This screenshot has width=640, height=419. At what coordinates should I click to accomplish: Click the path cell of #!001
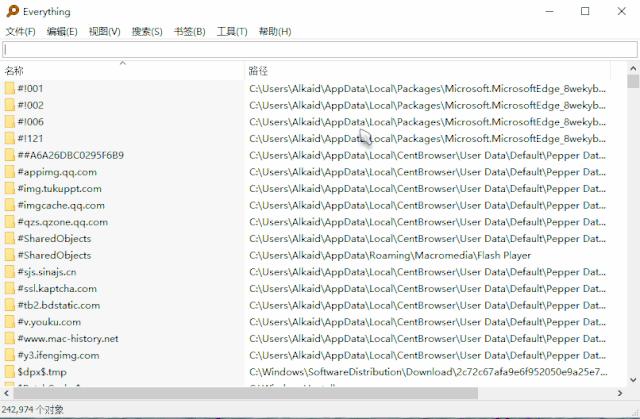pos(427,88)
